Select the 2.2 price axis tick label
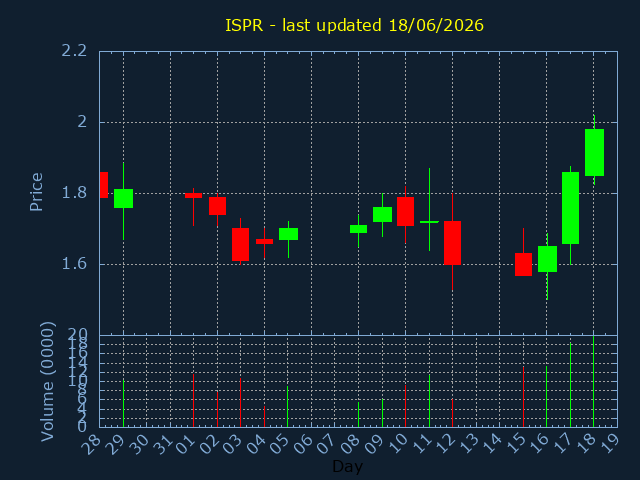The height and width of the screenshot is (480, 640). (x=74, y=51)
